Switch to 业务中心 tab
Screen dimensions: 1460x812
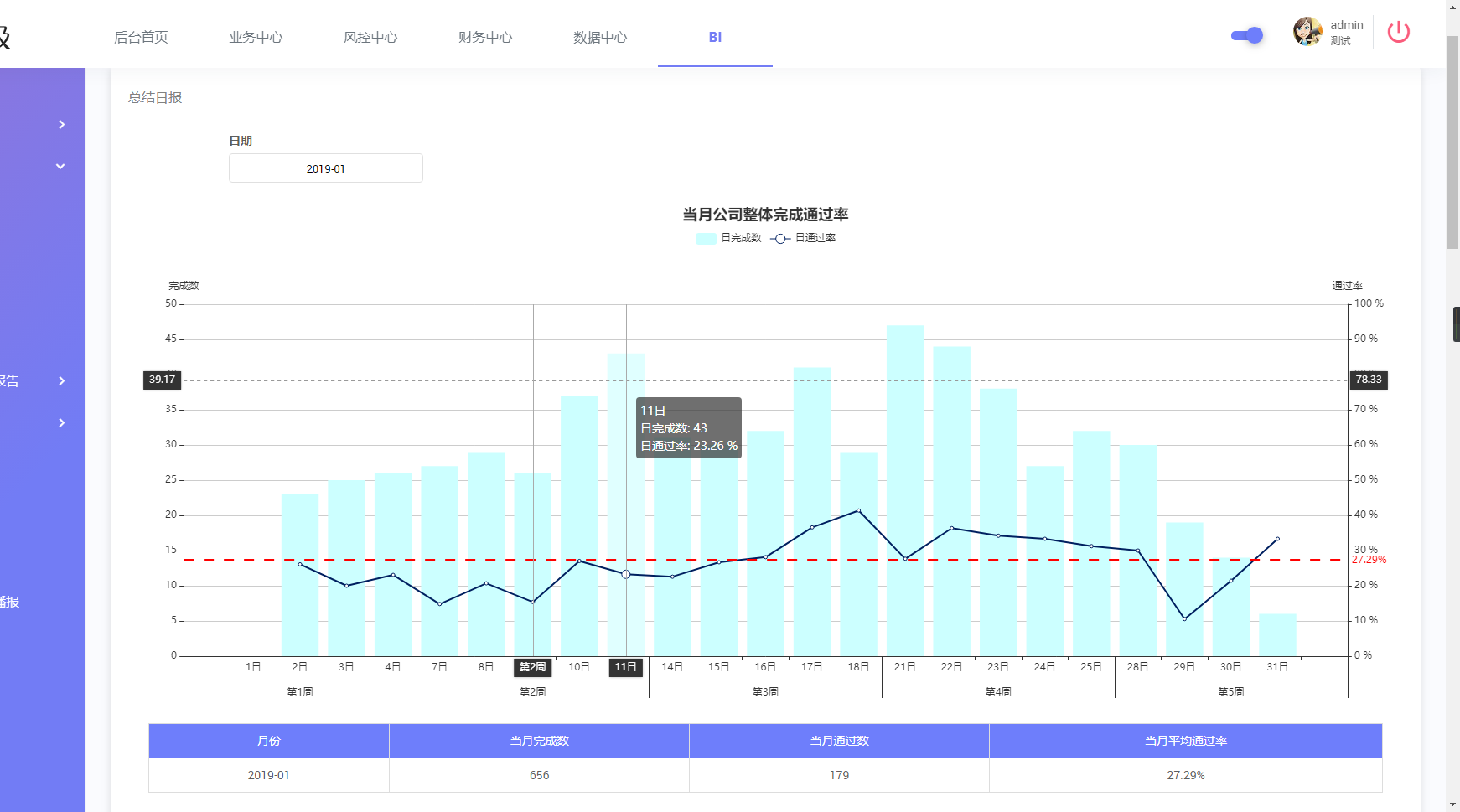pyautogui.click(x=256, y=37)
